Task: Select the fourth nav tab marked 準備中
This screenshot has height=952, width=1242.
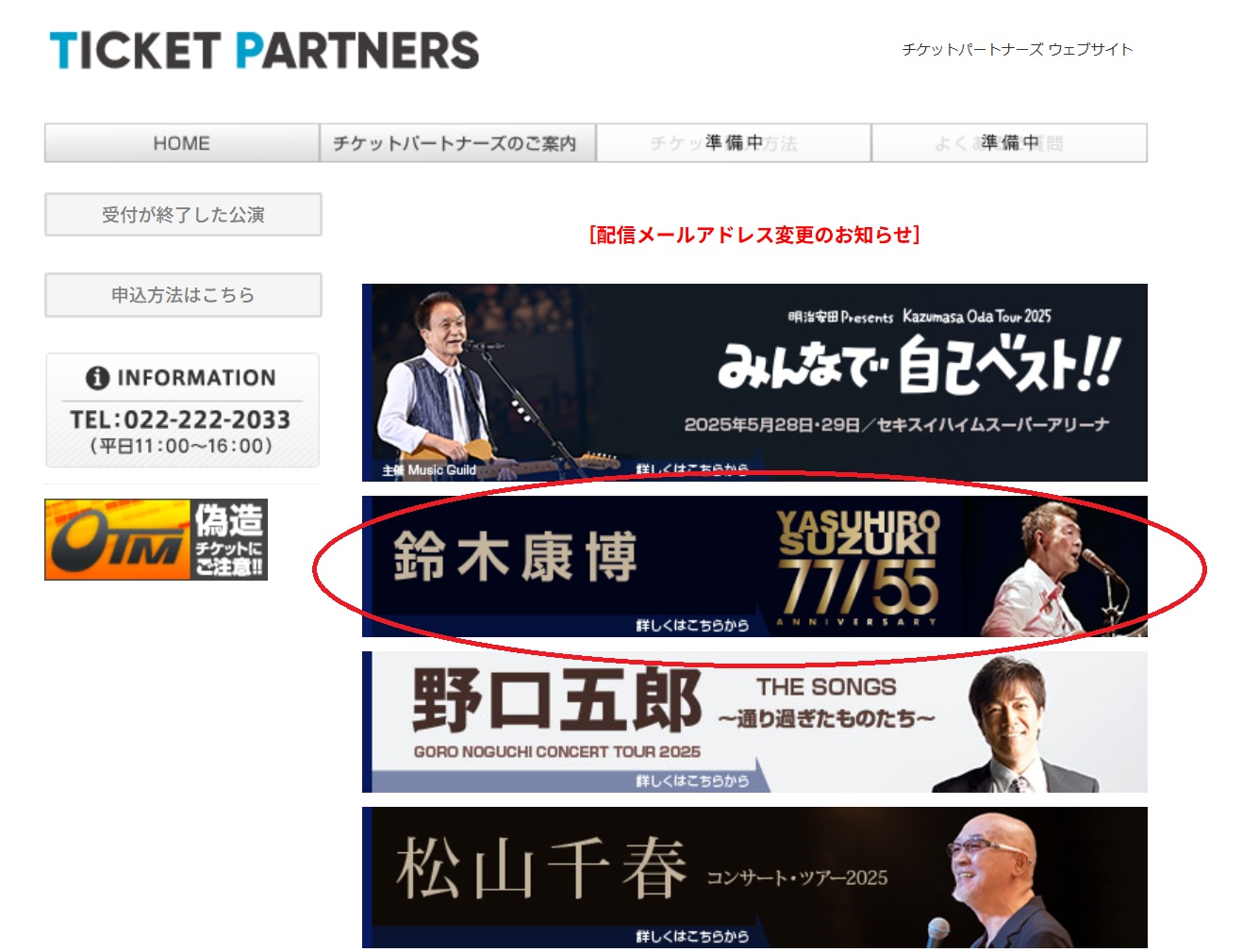Action: coord(1009,143)
